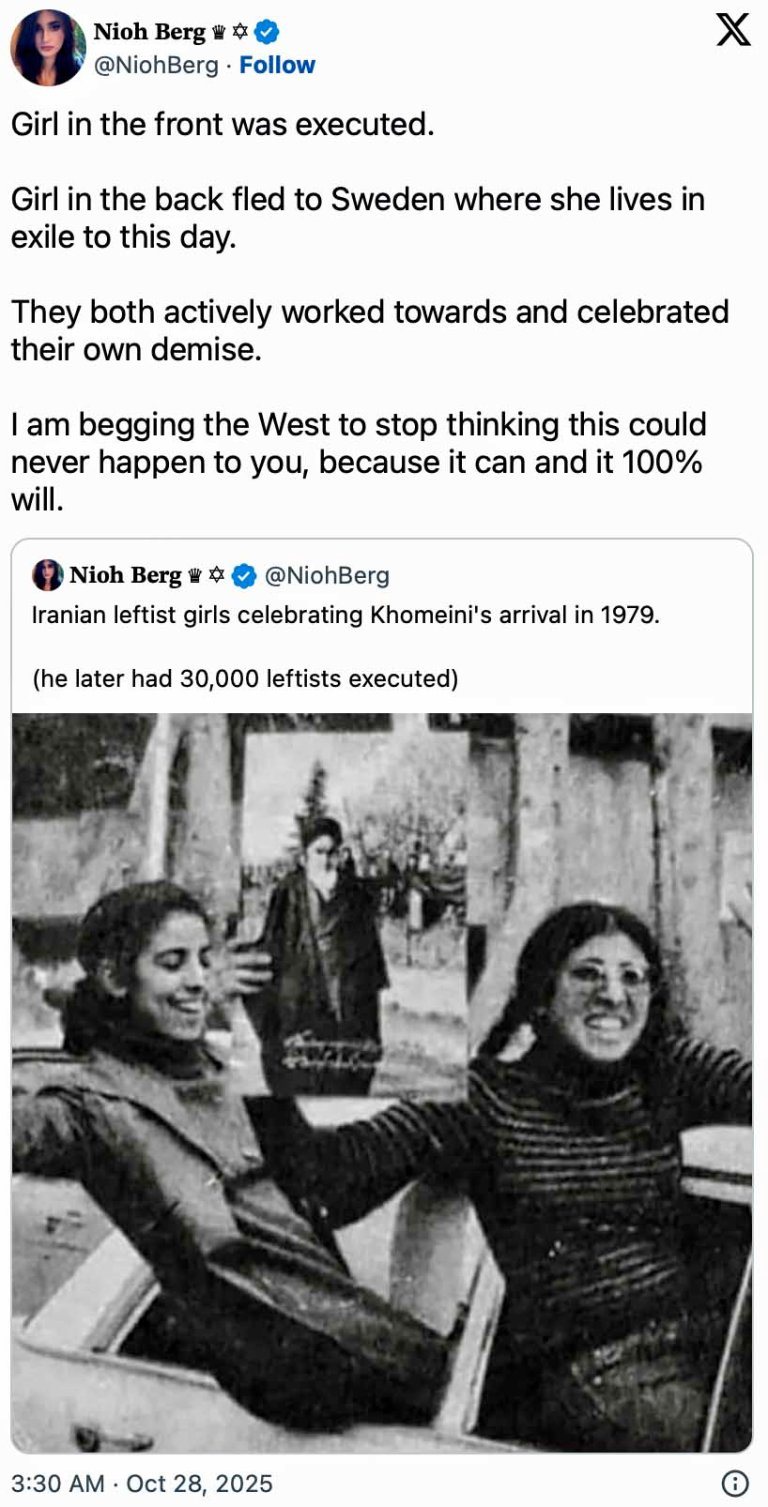768x1507 pixels.
Task: Open the bold Nioh Berg name at top
Action: [149, 32]
